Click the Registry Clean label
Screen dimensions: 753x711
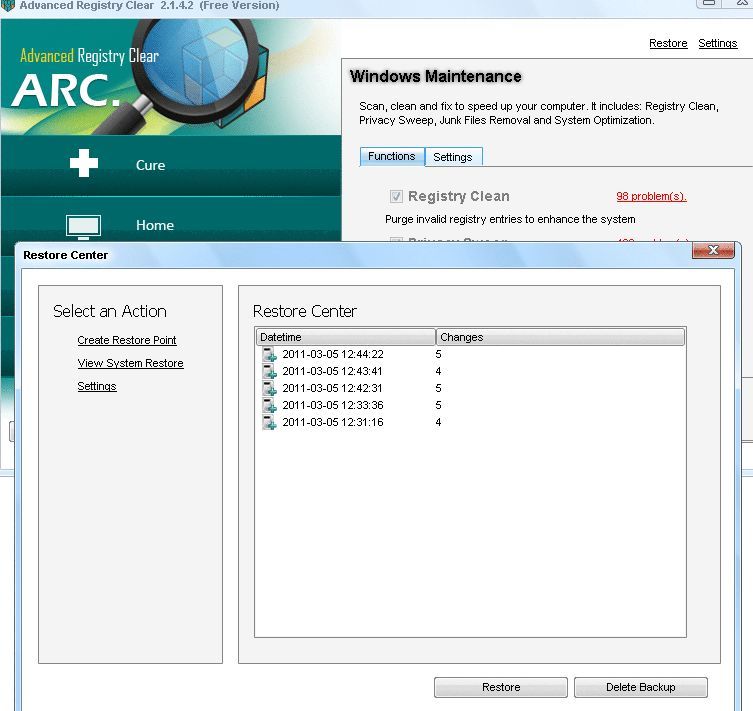pos(459,196)
